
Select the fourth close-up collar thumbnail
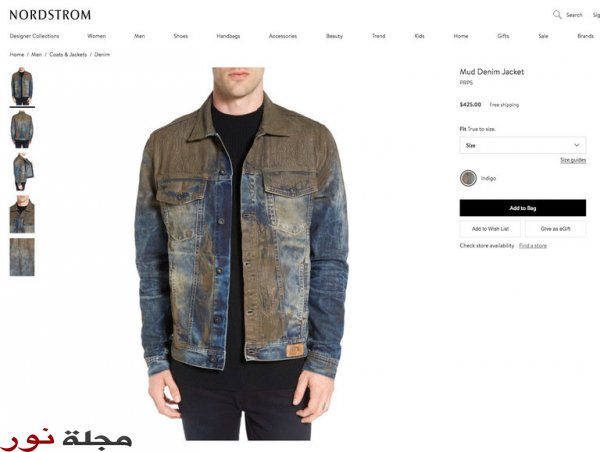pos(22,214)
